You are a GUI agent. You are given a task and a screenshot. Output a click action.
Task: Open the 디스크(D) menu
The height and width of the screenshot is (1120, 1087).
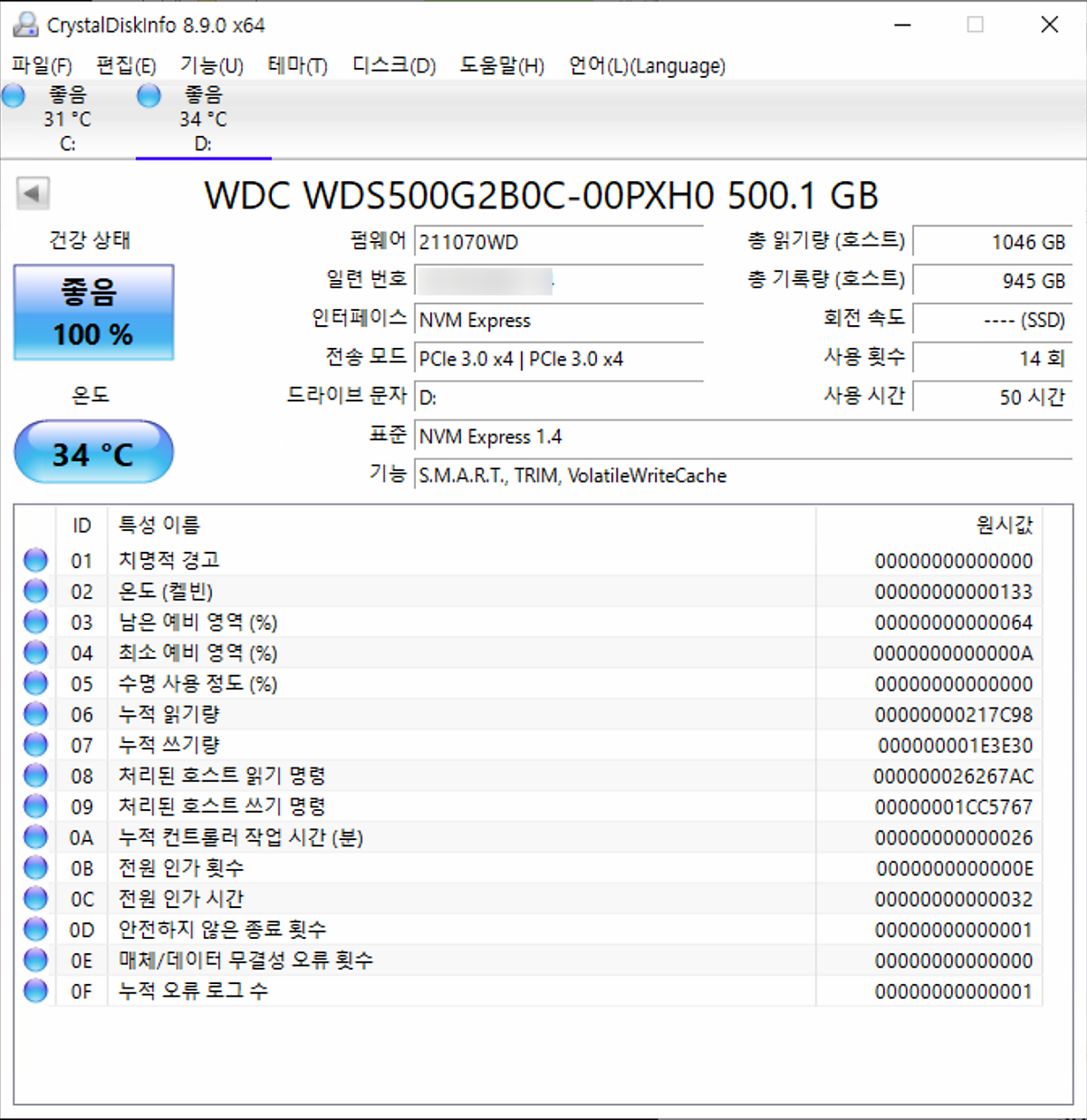tap(394, 65)
